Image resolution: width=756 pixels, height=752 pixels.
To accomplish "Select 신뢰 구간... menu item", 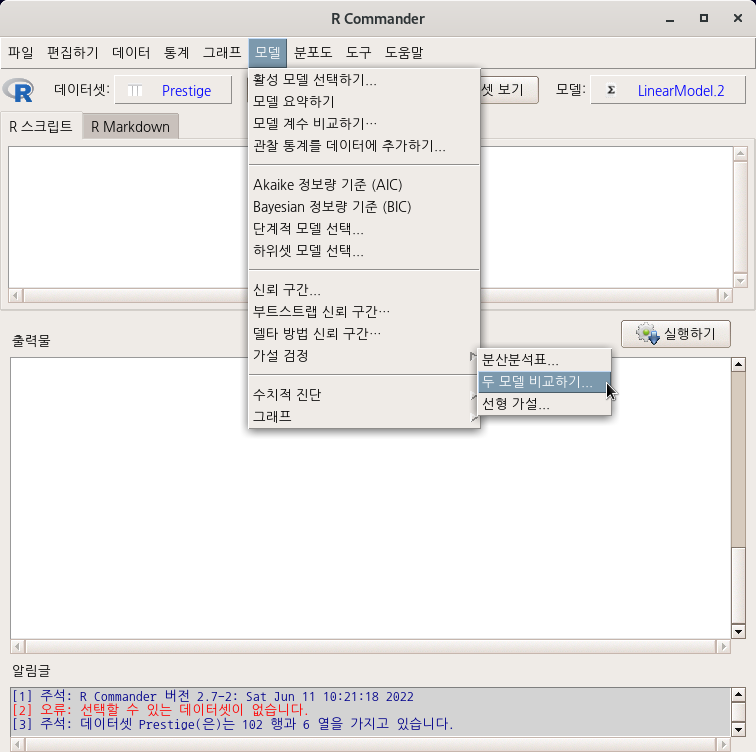I will (364, 290).
